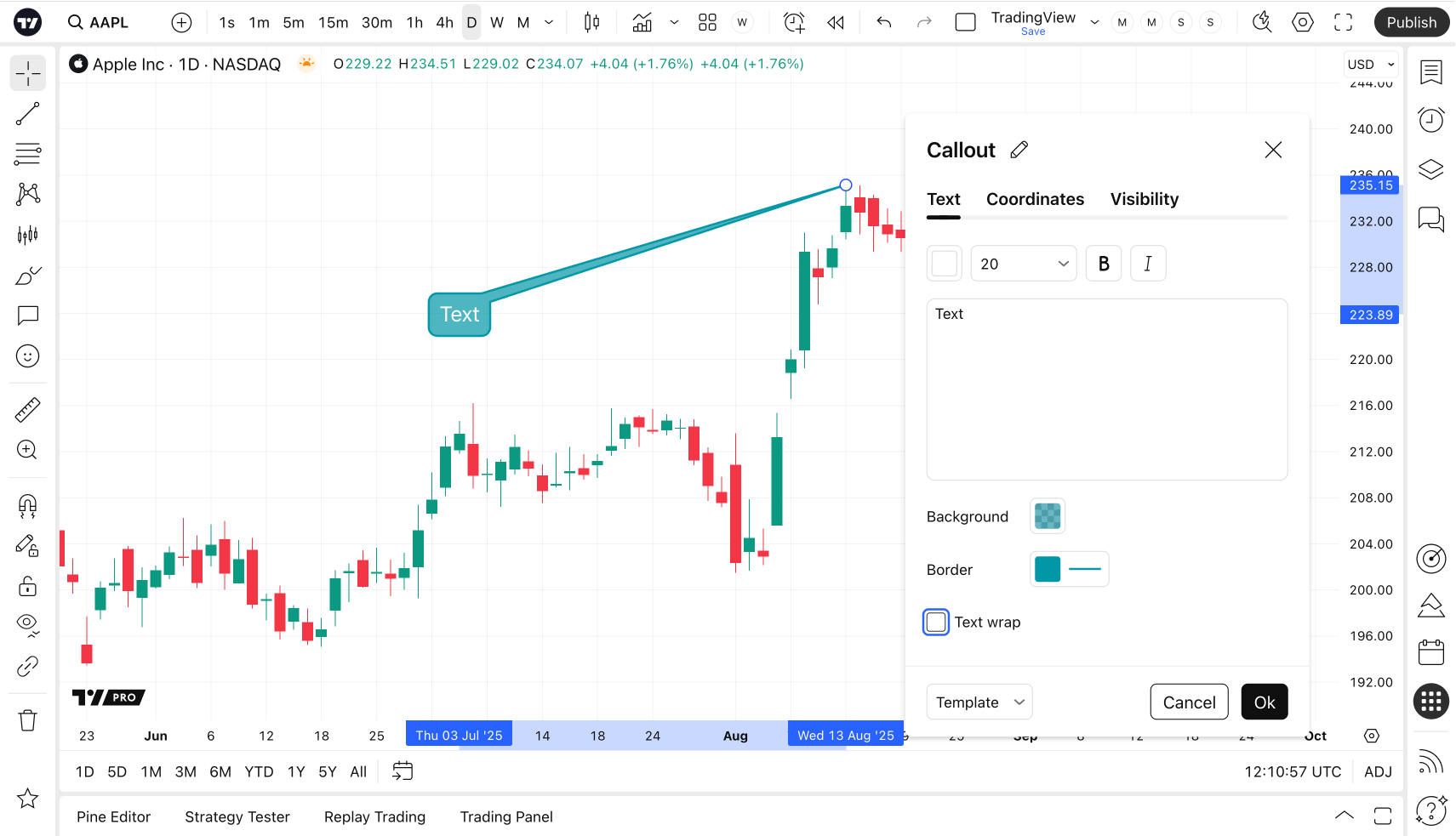This screenshot has width=1456, height=836.
Task: Switch to the 4h interval
Action: click(x=445, y=22)
